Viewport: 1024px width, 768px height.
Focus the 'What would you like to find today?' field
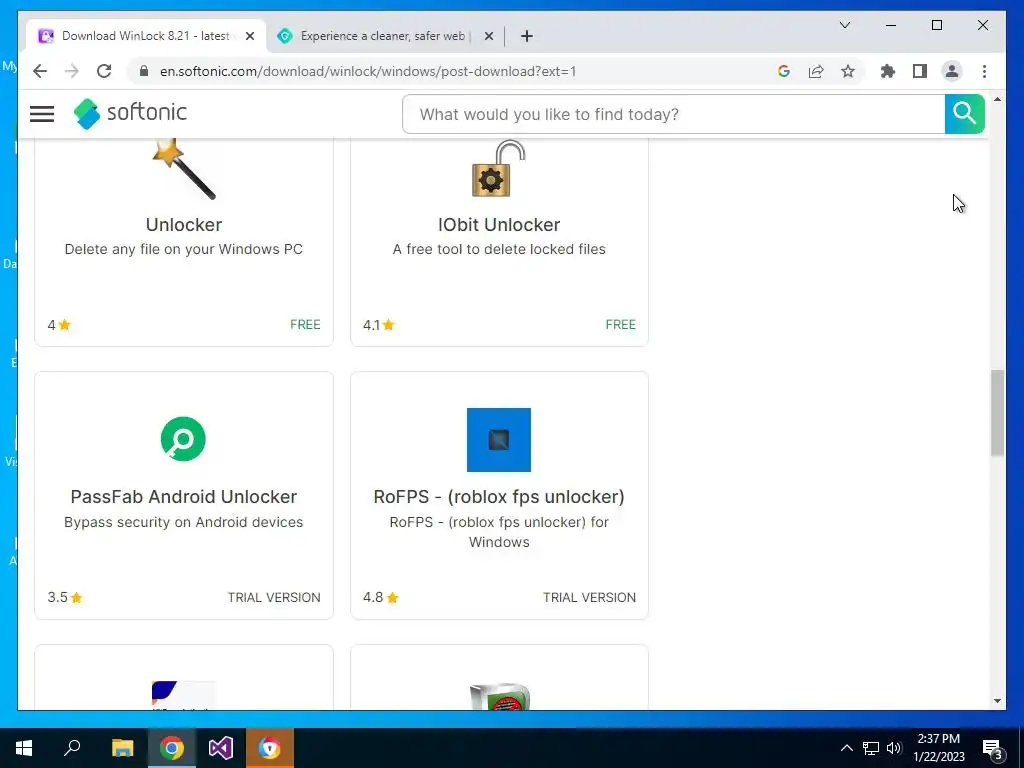point(673,114)
